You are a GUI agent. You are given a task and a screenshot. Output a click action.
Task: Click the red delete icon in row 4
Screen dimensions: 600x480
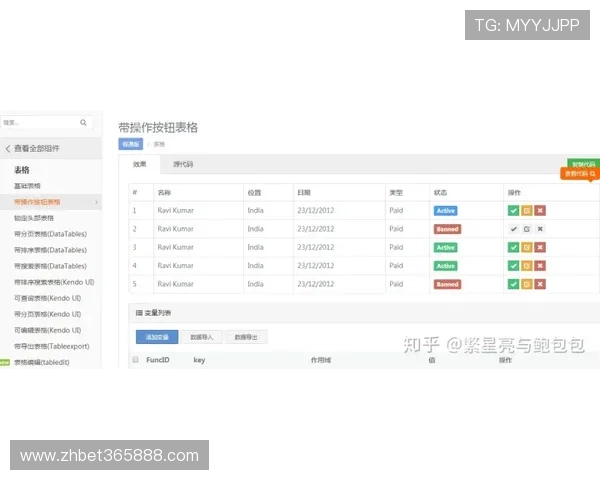tap(540, 266)
